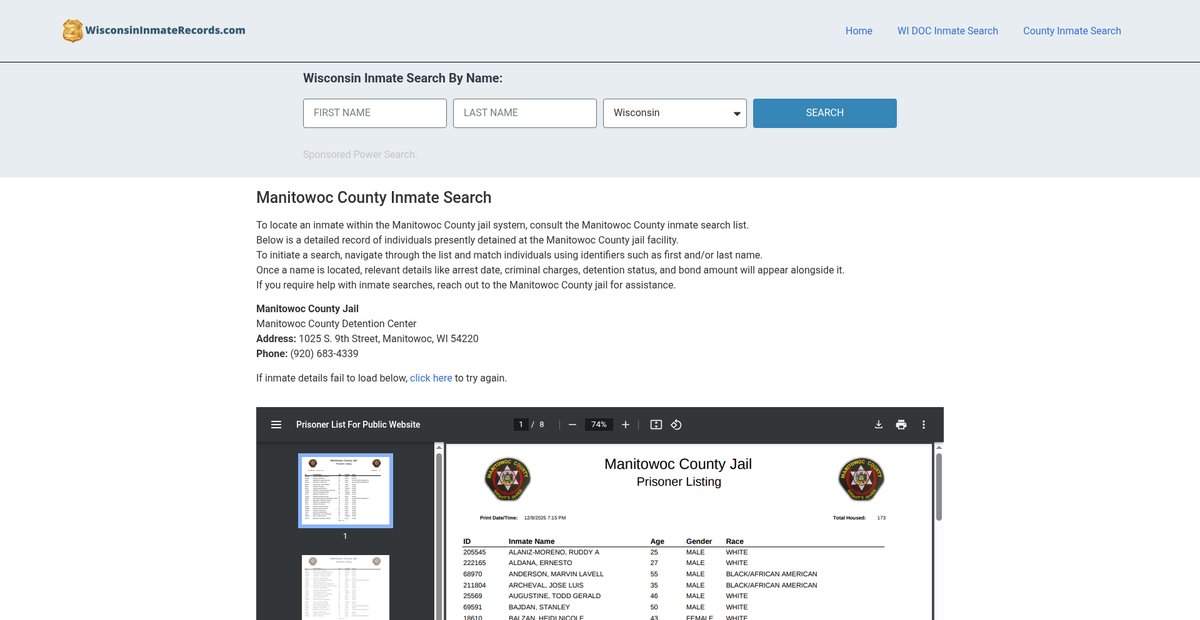Click the 'click here' retry link
This screenshot has height=620, width=1200.
tap(431, 378)
